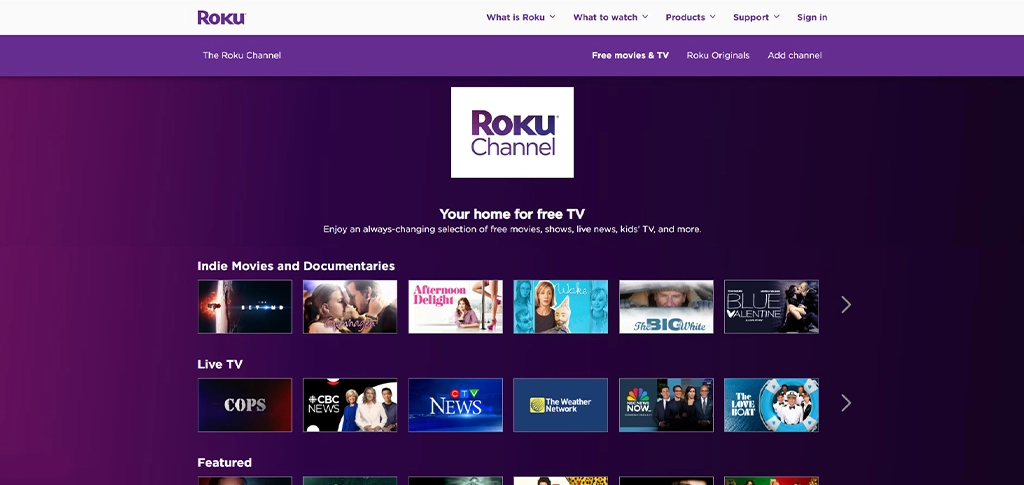Click the Your home for free TV heading
Viewport: 1024px width, 485px height.
pyautogui.click(x=512, y=214)
